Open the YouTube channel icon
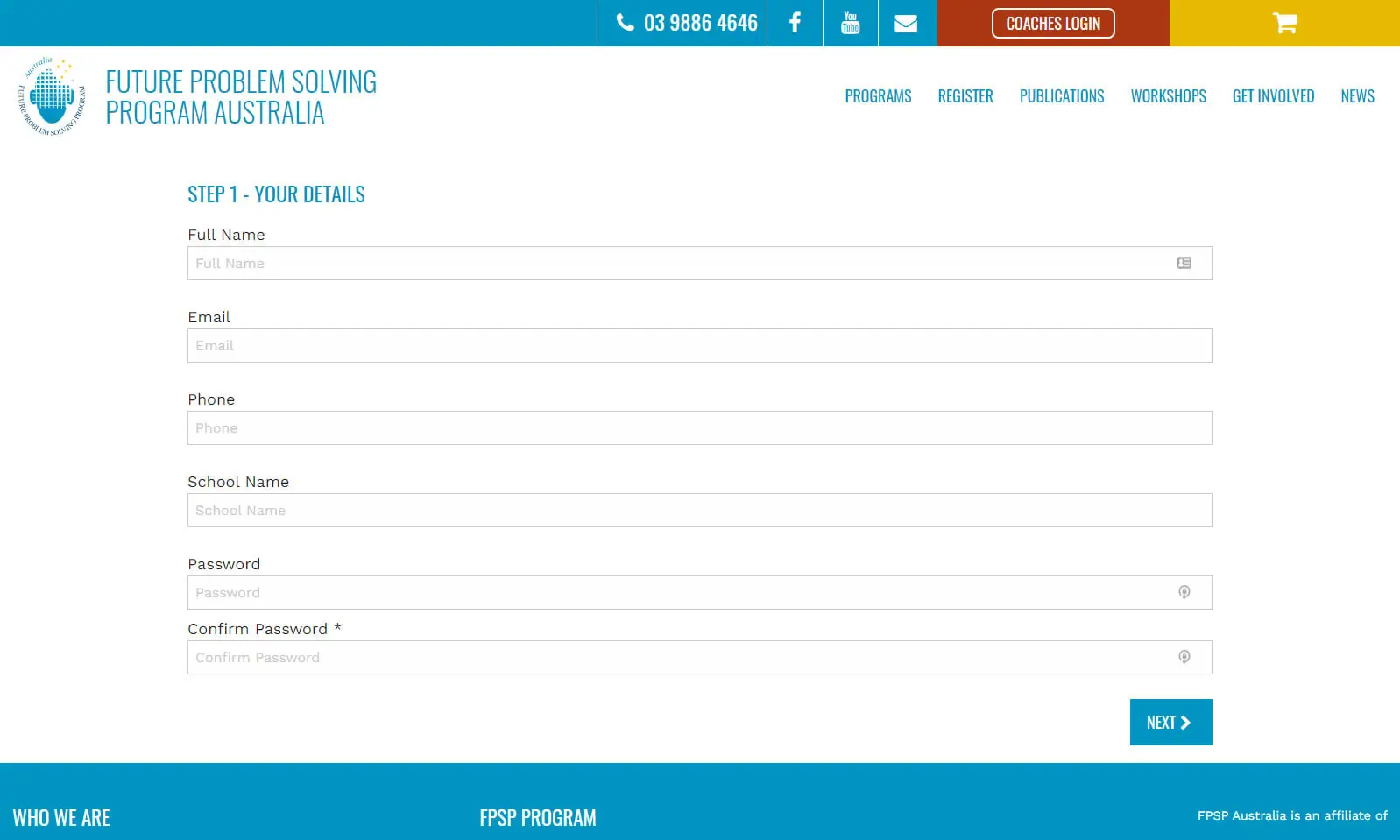 click(850, 23)
